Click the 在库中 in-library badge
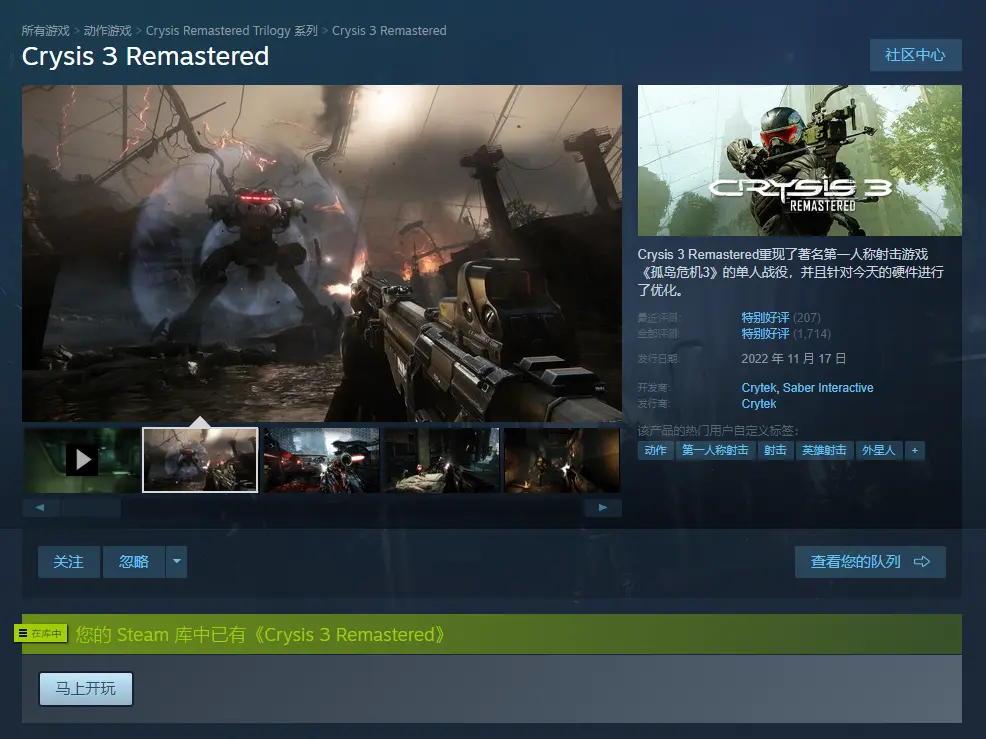 (x=40, y=633)
